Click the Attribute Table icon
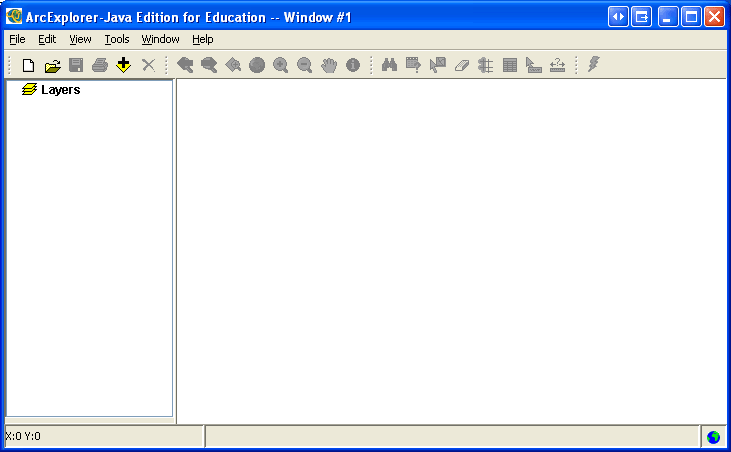This screenshot has height=452, width=731. [x=510, y=65]
